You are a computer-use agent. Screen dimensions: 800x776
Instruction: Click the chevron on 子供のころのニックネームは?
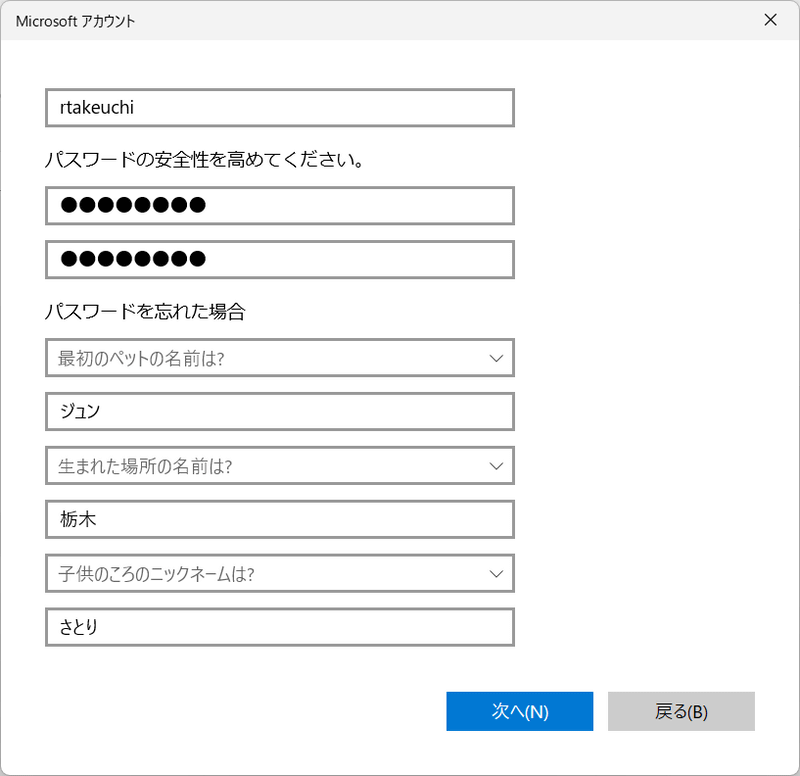coord(496,573)
